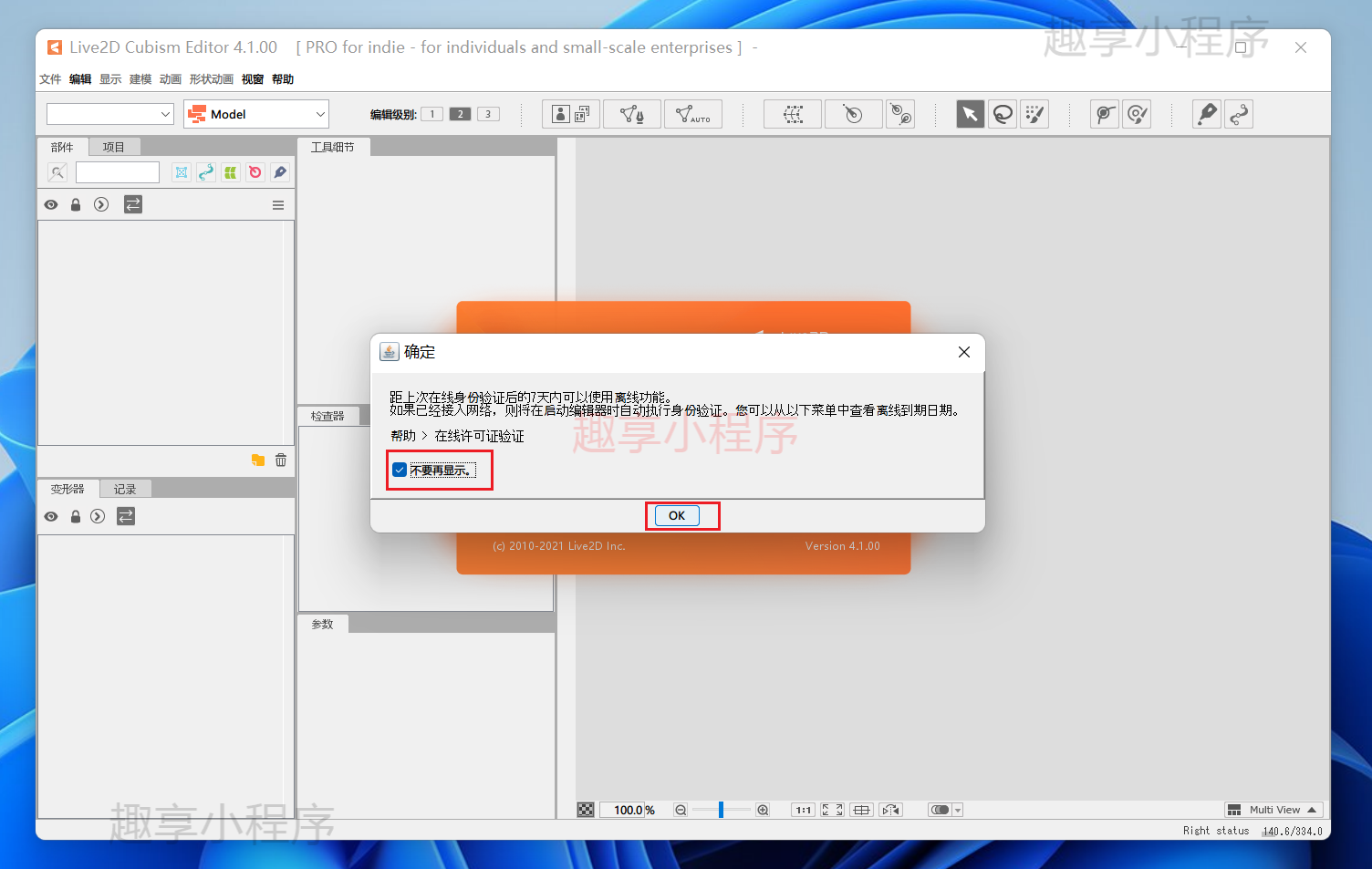1372x869 pixels.
Task: Click the green grid filter icon in parts panel
Action: 231,172
